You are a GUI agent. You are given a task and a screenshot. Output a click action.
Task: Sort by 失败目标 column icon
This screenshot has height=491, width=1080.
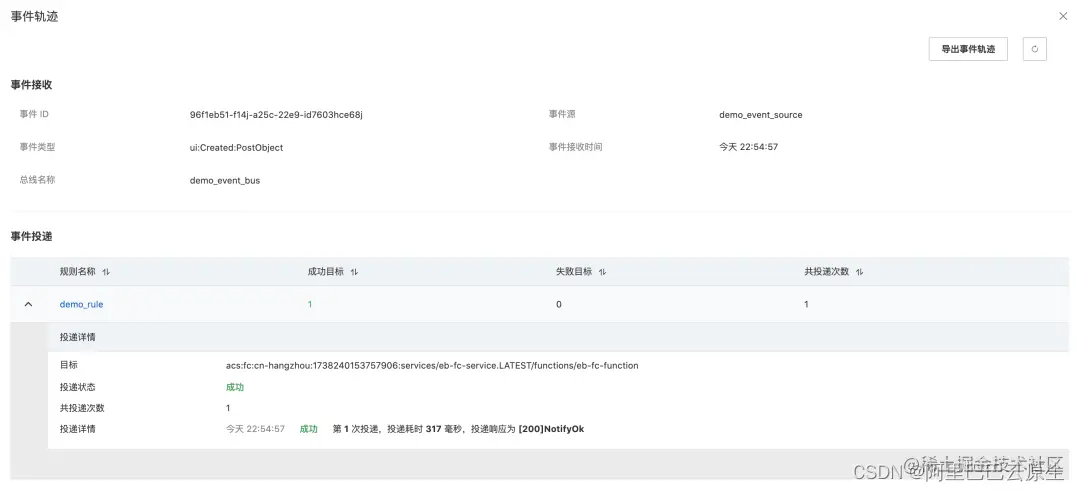tap(602, 272)
